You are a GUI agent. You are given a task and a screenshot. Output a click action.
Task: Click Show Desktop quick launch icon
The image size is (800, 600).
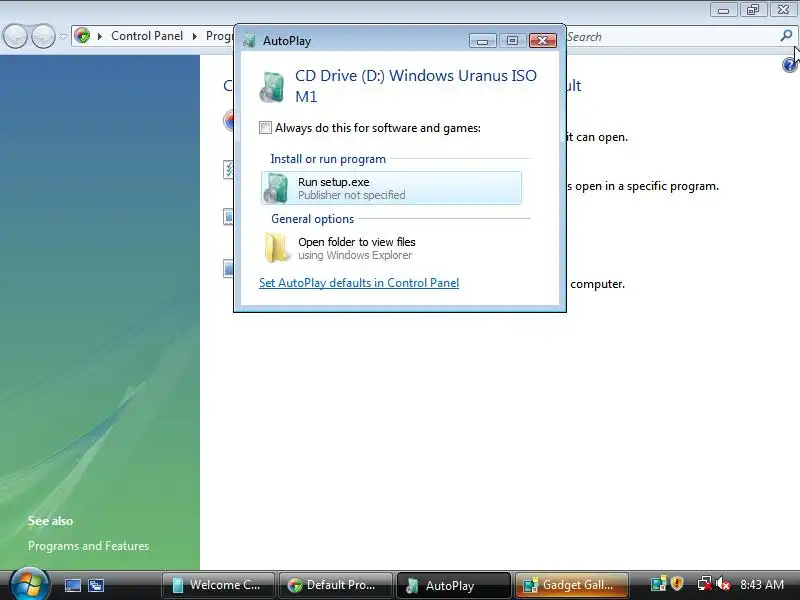tap(72, 585)
